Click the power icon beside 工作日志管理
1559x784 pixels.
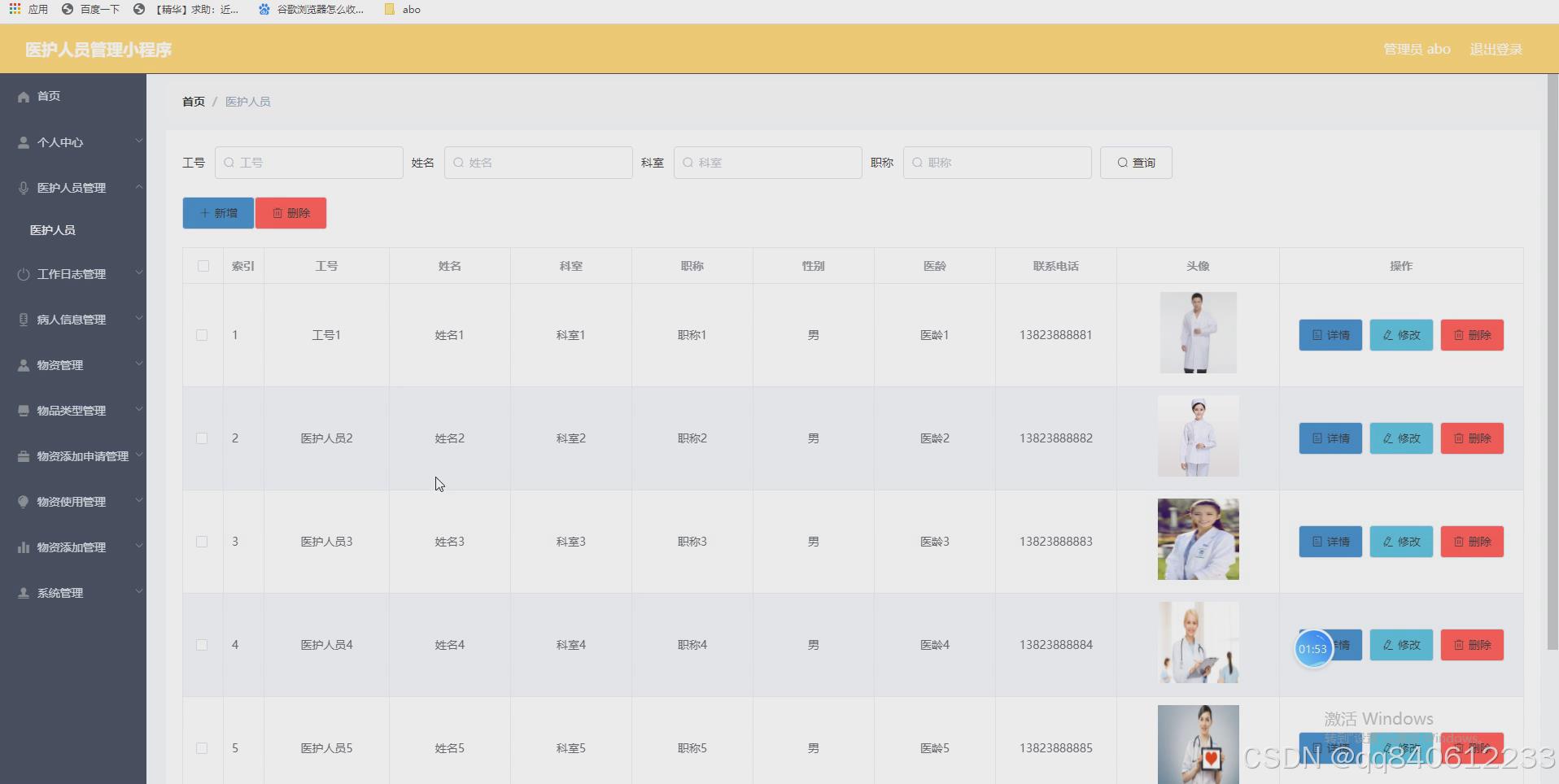tap(24, 274)
